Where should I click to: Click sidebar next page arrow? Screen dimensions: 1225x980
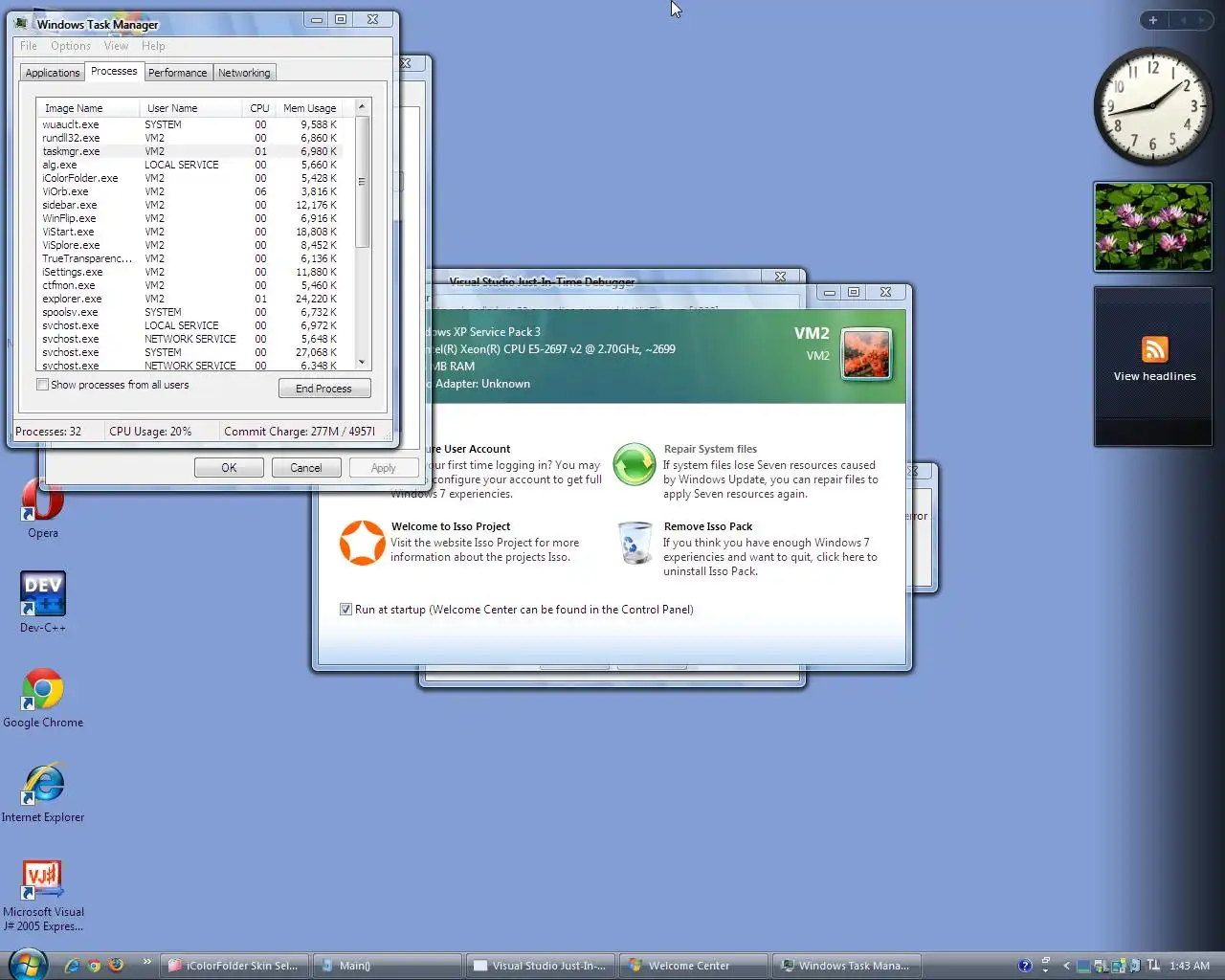[1202, 20]
